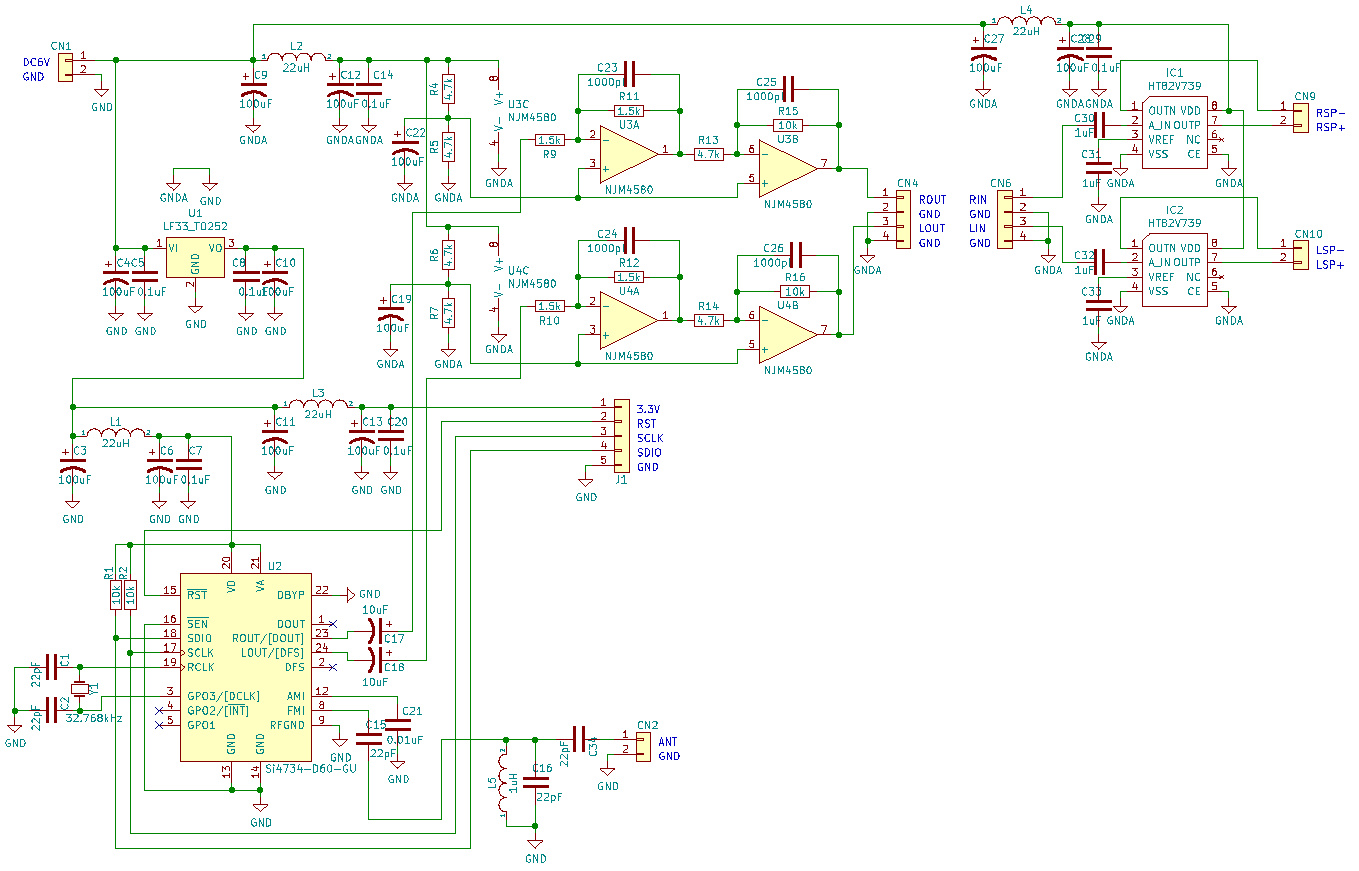The width and height of the screenshot is (1359, 871).
Task: Select the R15 10k resistor
Action: point(787,126)
